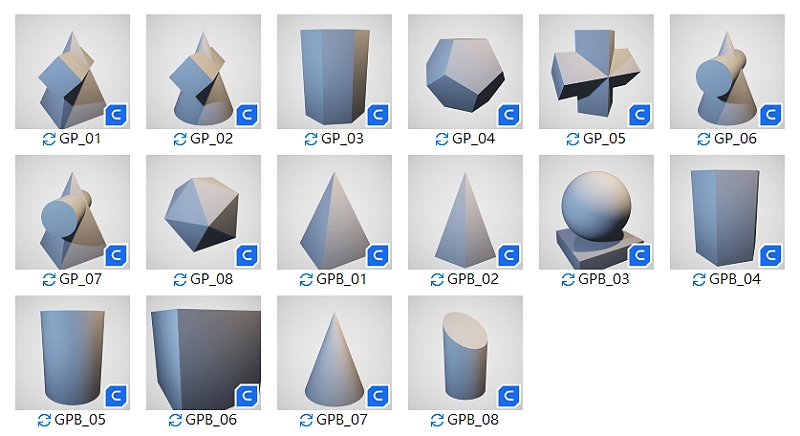Select the GP_01 model thumbnail
The width and height of the screenshot is (800, 436).
72,71
